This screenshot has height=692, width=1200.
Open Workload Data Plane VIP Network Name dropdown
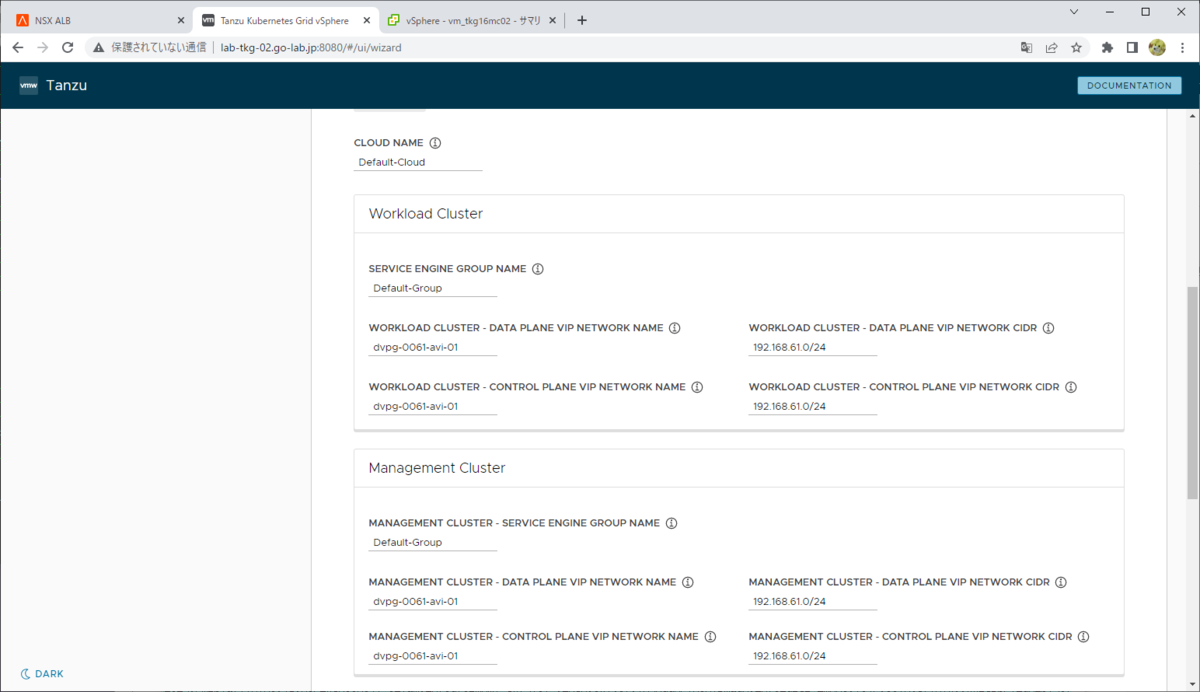[433, 347]
